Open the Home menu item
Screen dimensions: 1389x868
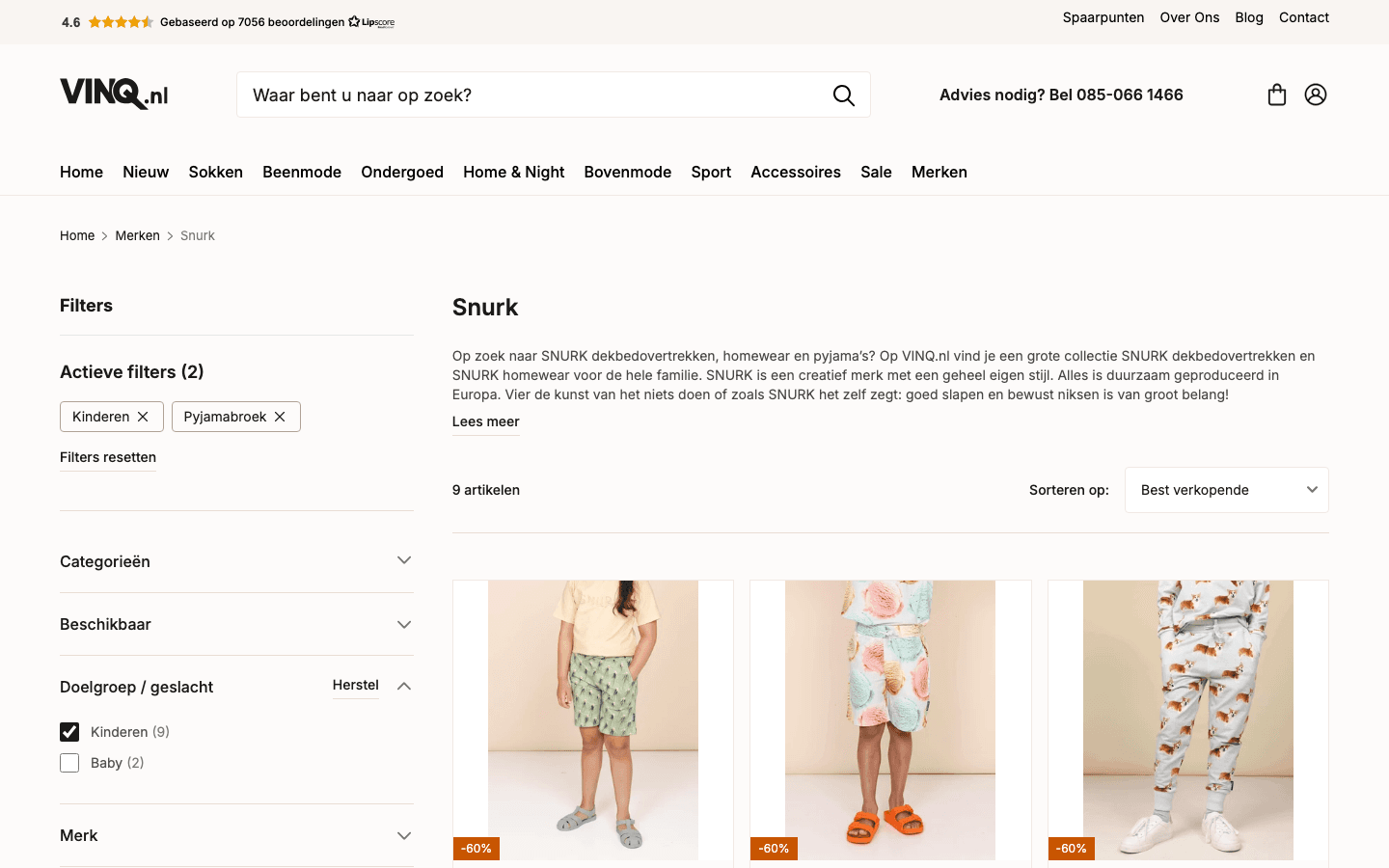pyautogui.click(x=81, y=172)
